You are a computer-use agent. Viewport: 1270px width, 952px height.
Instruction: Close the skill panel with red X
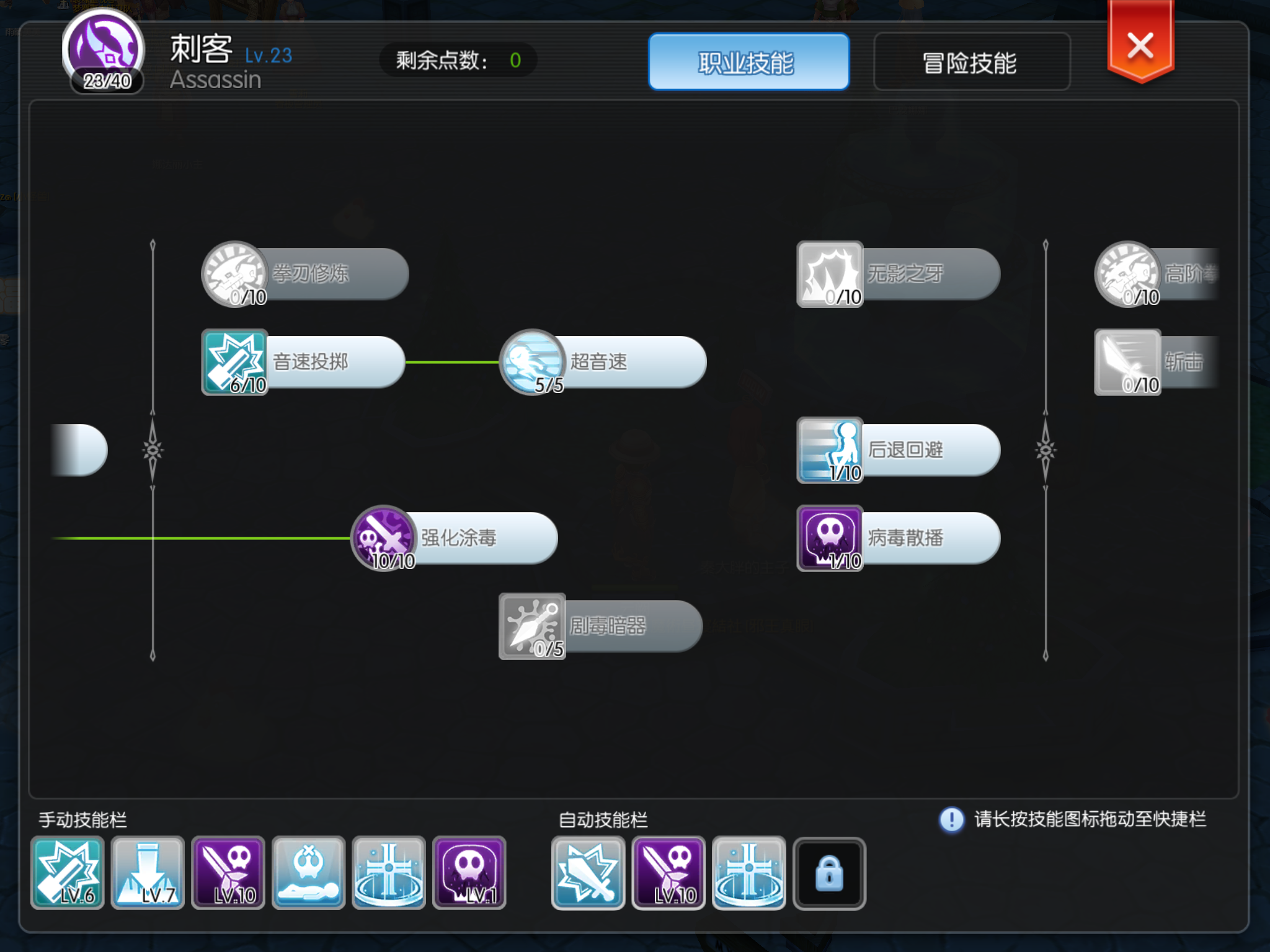tap(1140, 42)
